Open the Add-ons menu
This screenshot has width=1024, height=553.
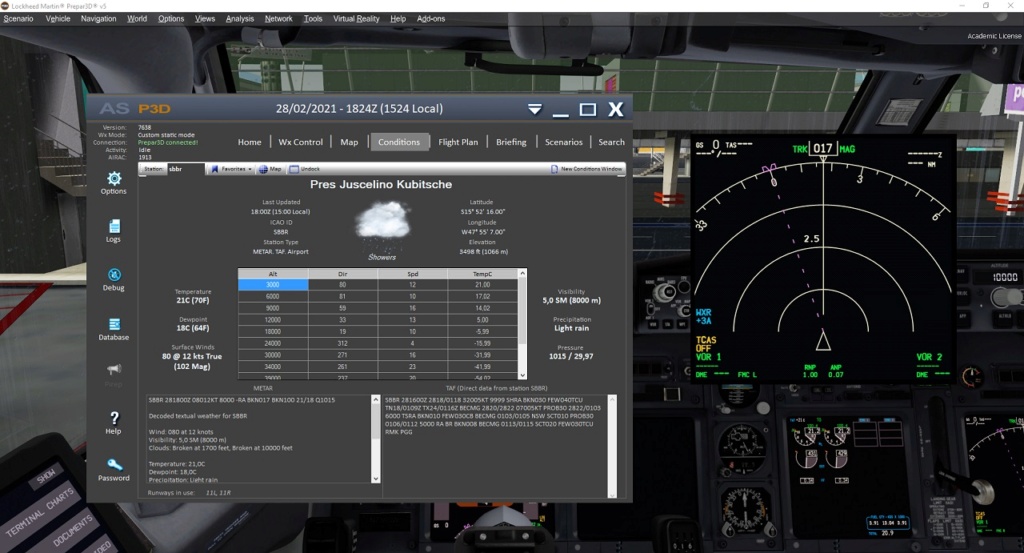431,18
